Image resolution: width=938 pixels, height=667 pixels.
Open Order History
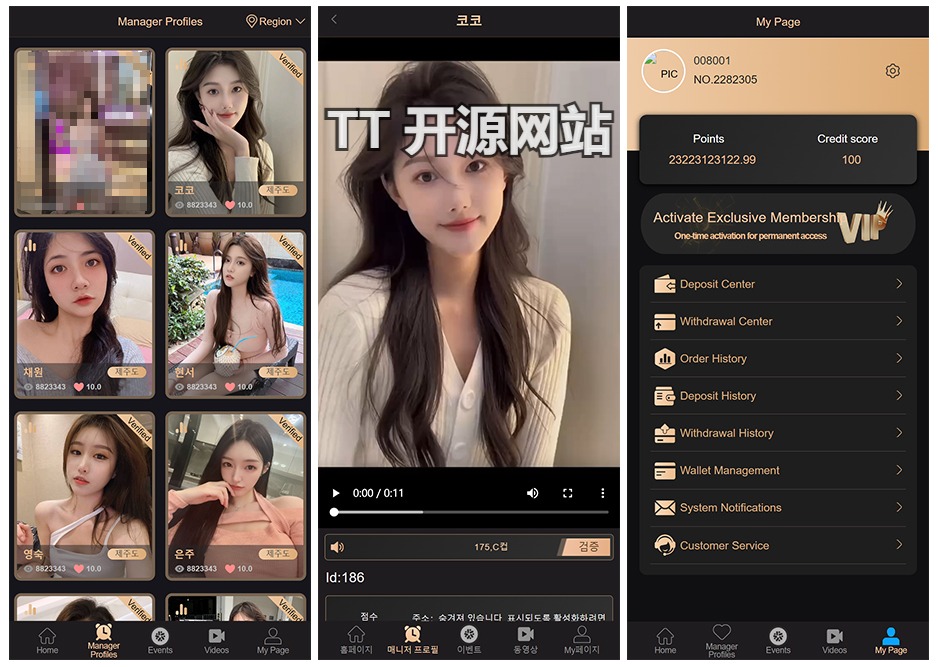point(778,358)
